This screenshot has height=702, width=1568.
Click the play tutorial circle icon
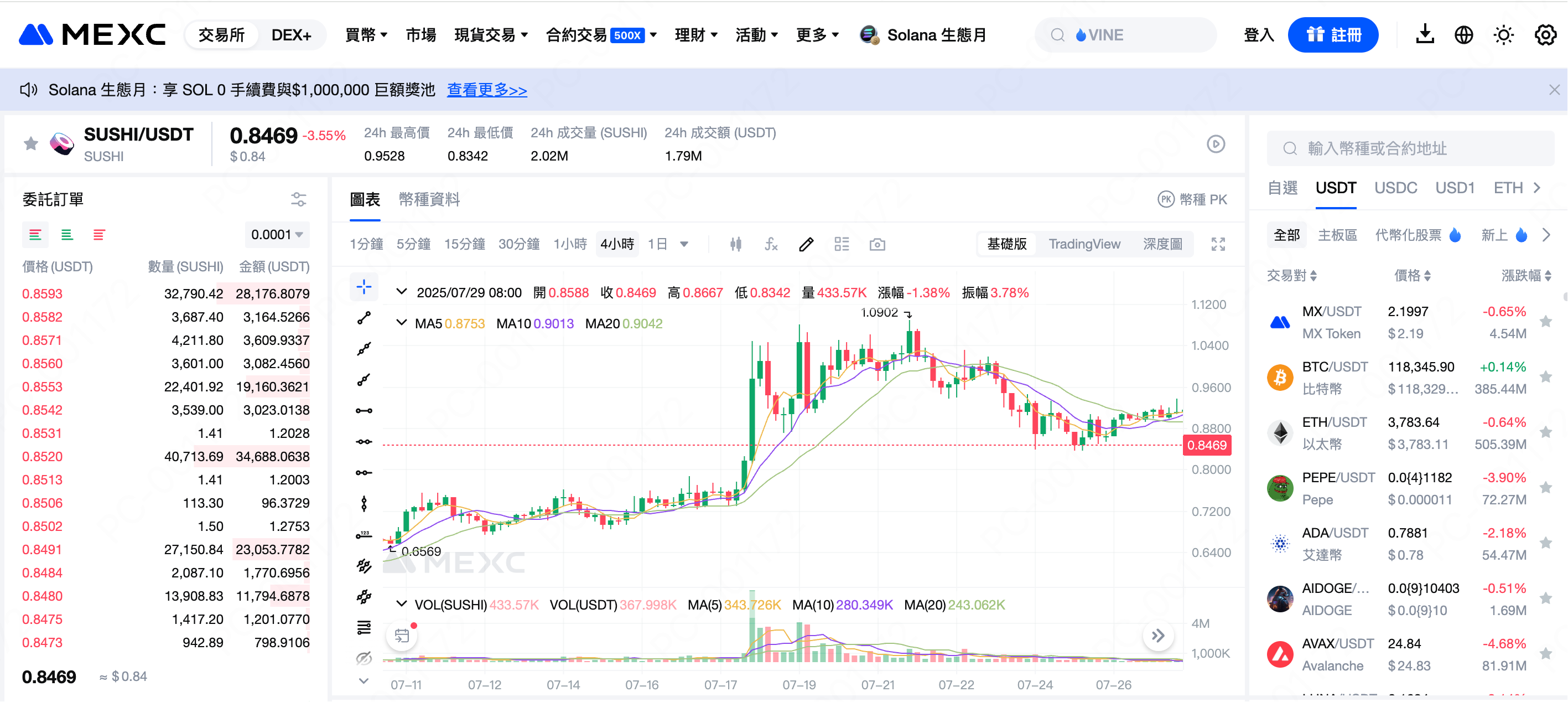1216,144
